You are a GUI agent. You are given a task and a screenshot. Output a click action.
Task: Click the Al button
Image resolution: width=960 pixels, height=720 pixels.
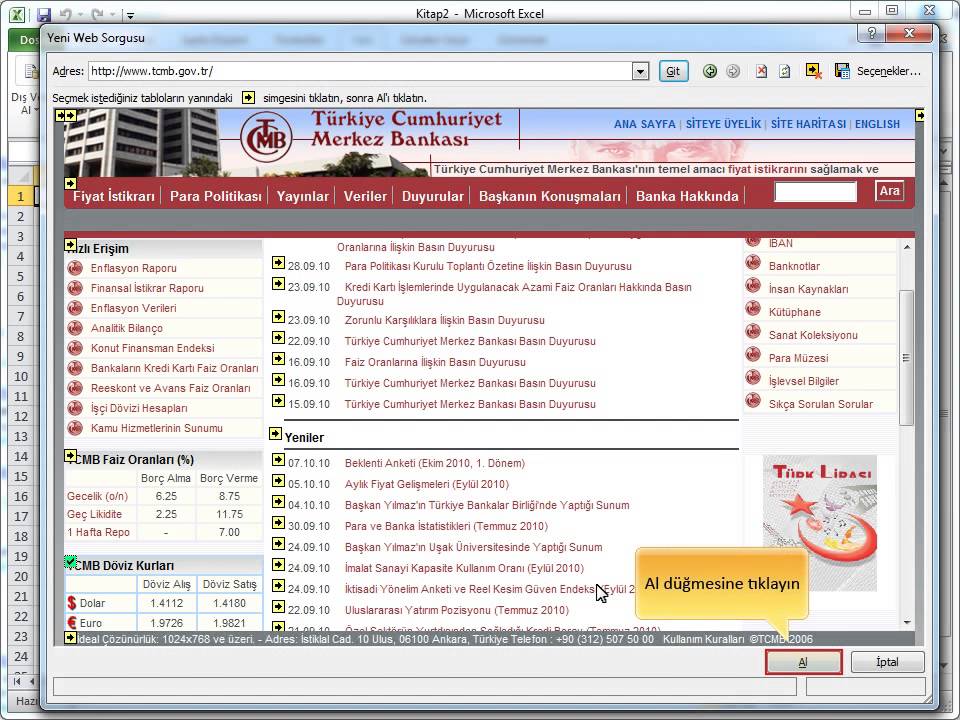pyautogui.click(x=803, y=662)
